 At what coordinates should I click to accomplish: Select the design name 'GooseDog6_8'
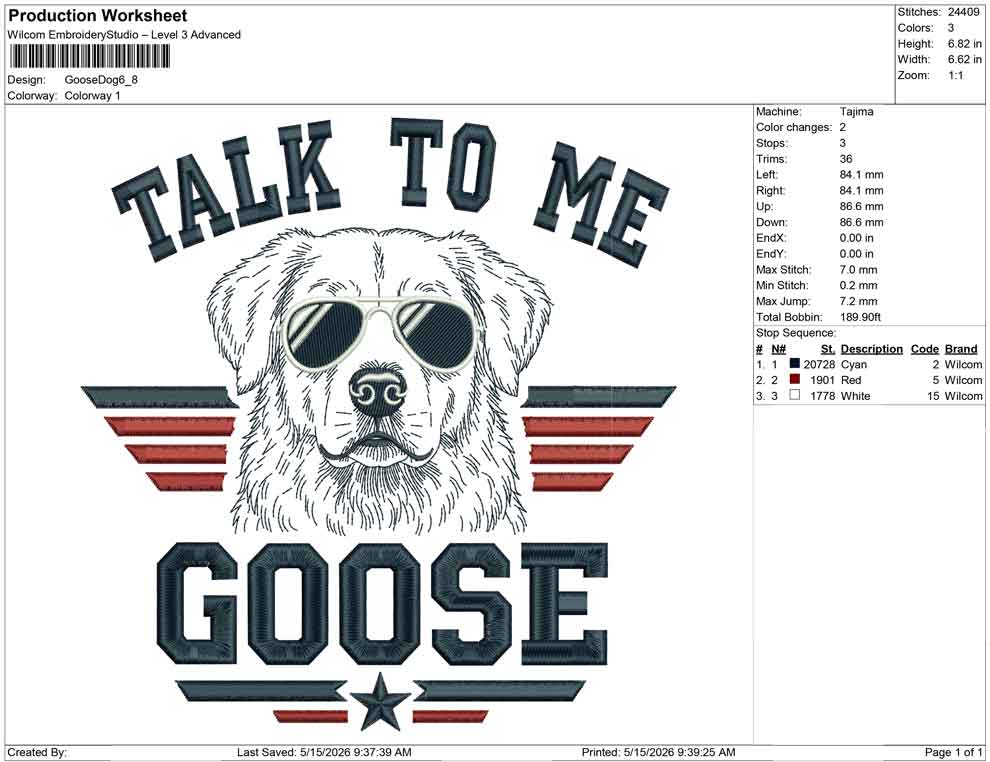(x=101, y=80)
